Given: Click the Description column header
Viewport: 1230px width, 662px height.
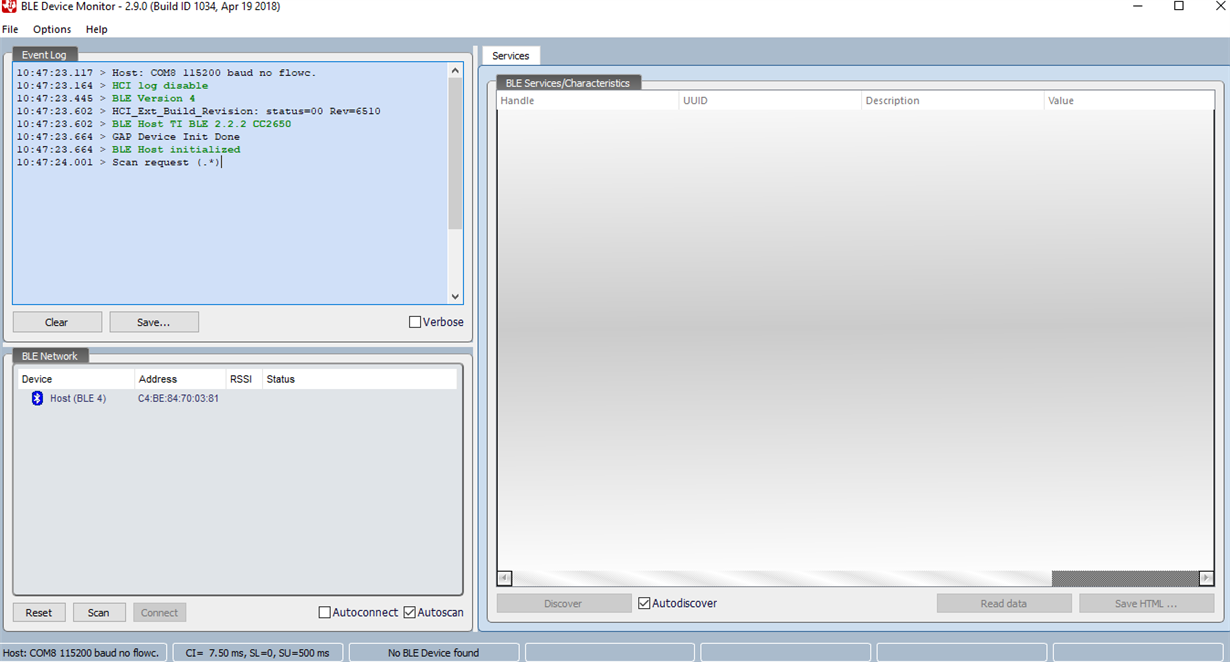Looking at the screenshot, I should tap(952, 101).
